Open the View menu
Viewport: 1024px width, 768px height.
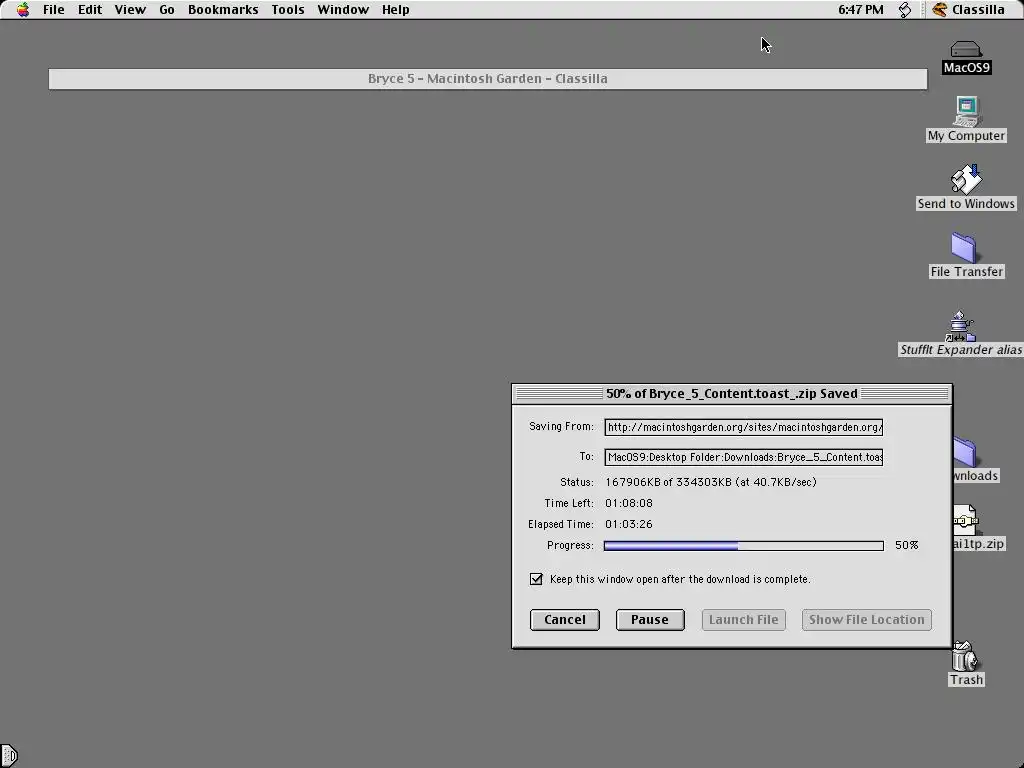tap(130, 10)
